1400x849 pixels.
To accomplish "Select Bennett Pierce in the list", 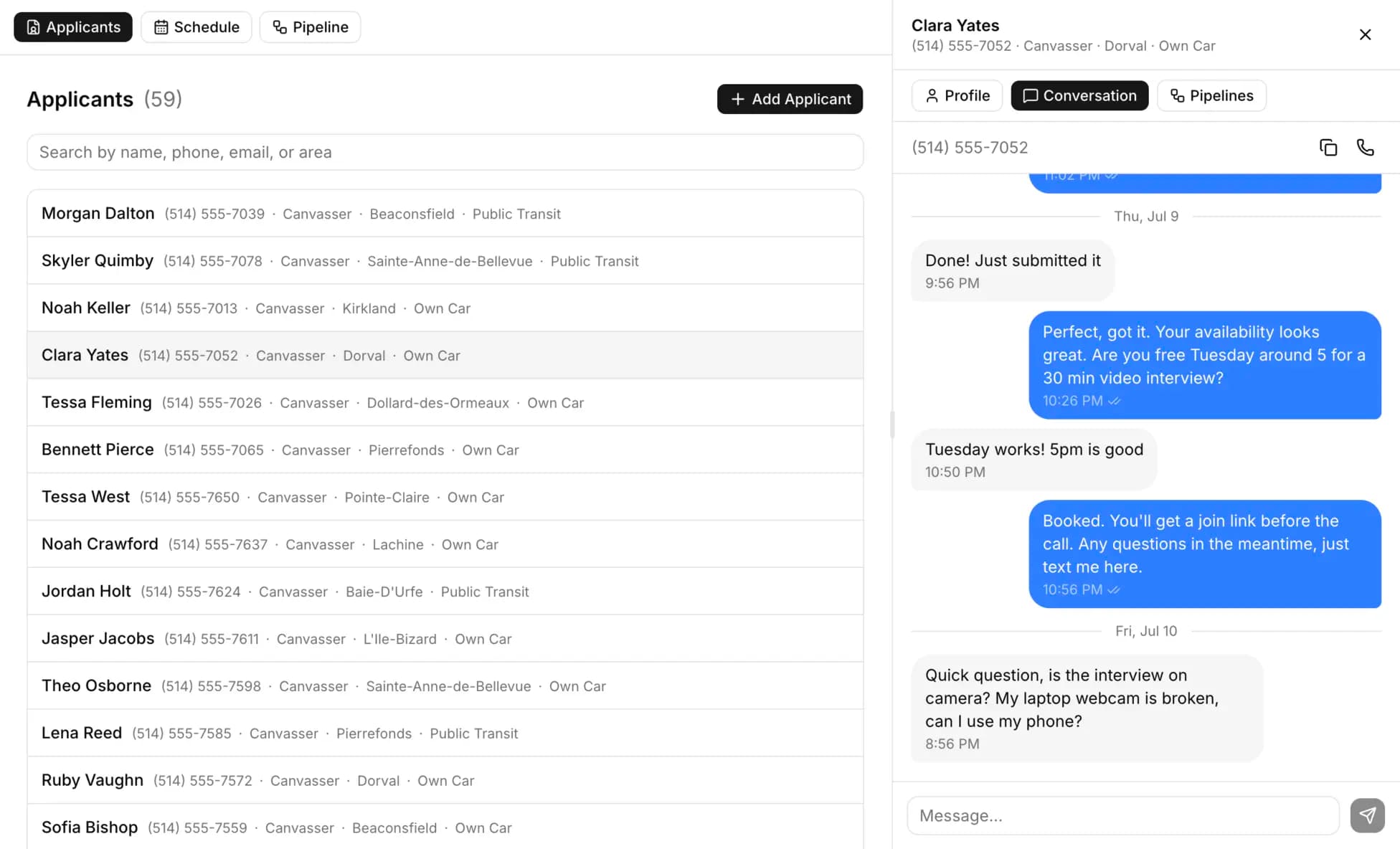I will click(x=445, y=450).
